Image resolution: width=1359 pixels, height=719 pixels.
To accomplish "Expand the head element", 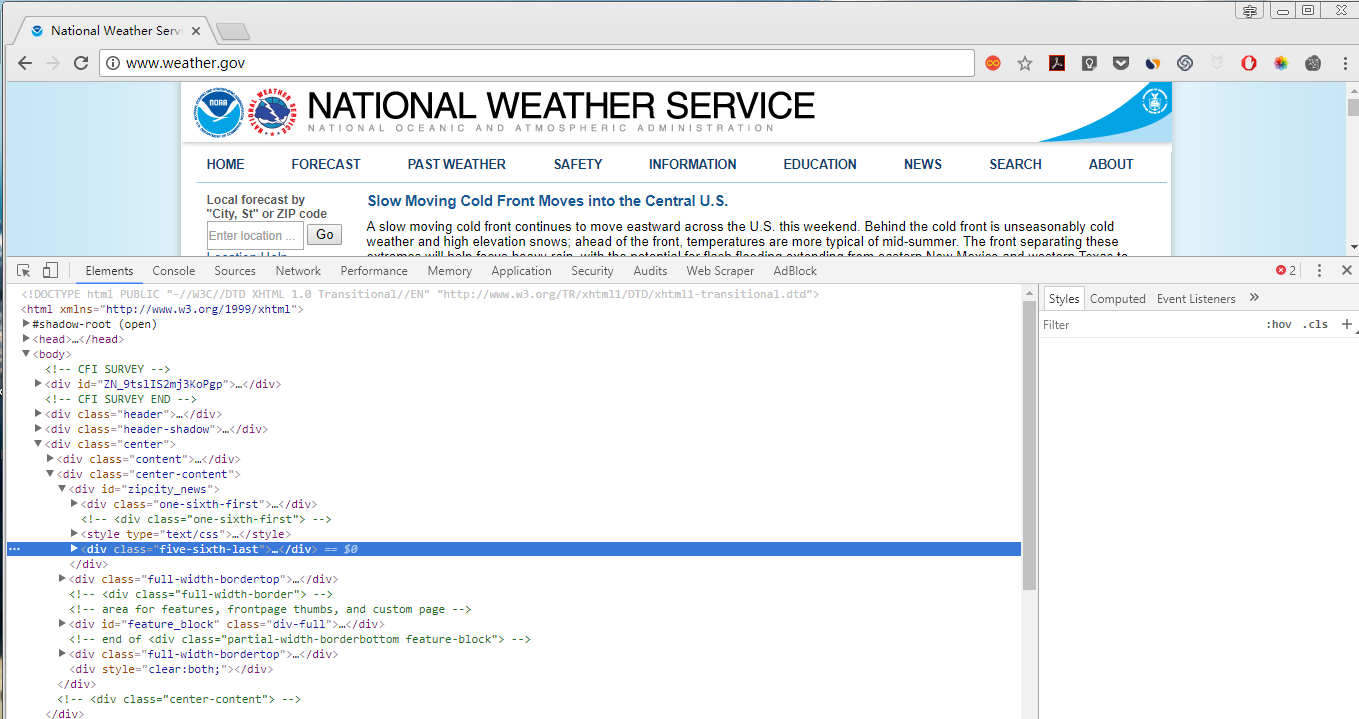I will coord(27,339).
